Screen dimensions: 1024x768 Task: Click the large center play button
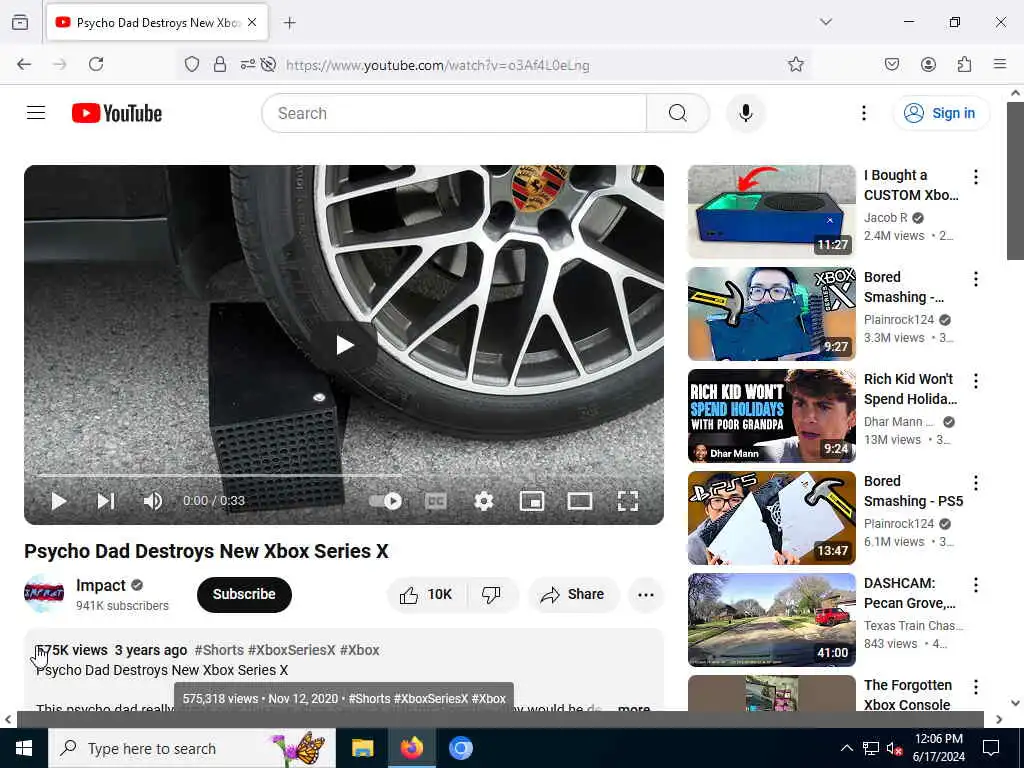pyautogui.click(x=344, y=345)
